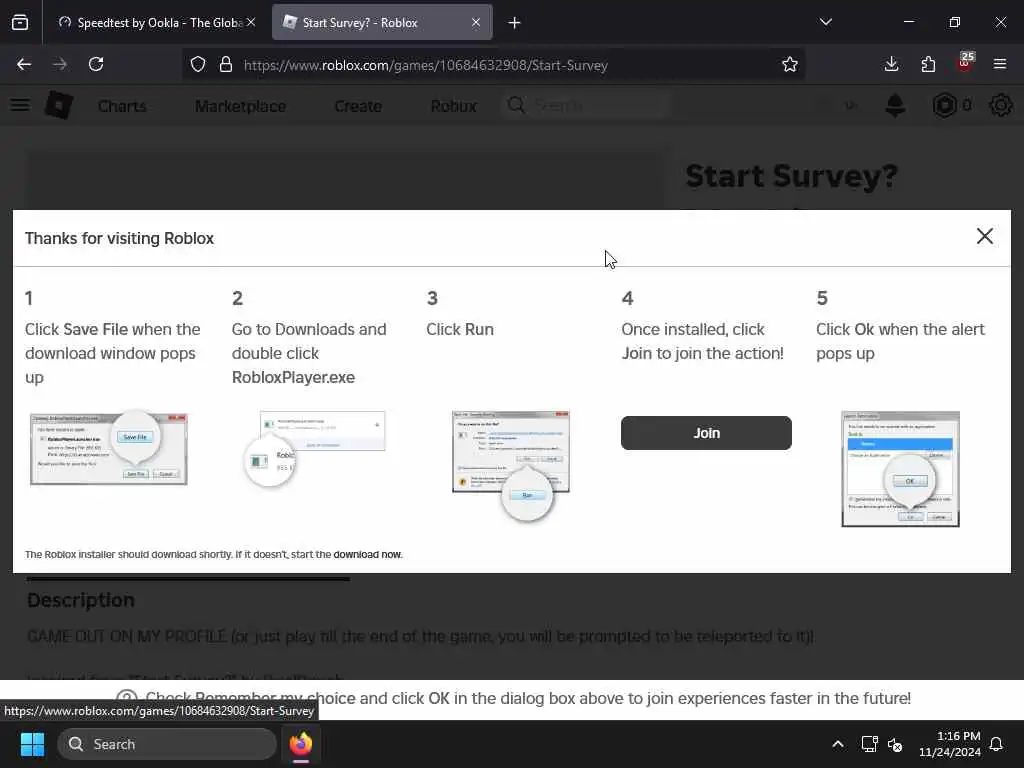The image size is (1024, 768).
Task: Expand the list all tabs dropdown
Action: 825,22
